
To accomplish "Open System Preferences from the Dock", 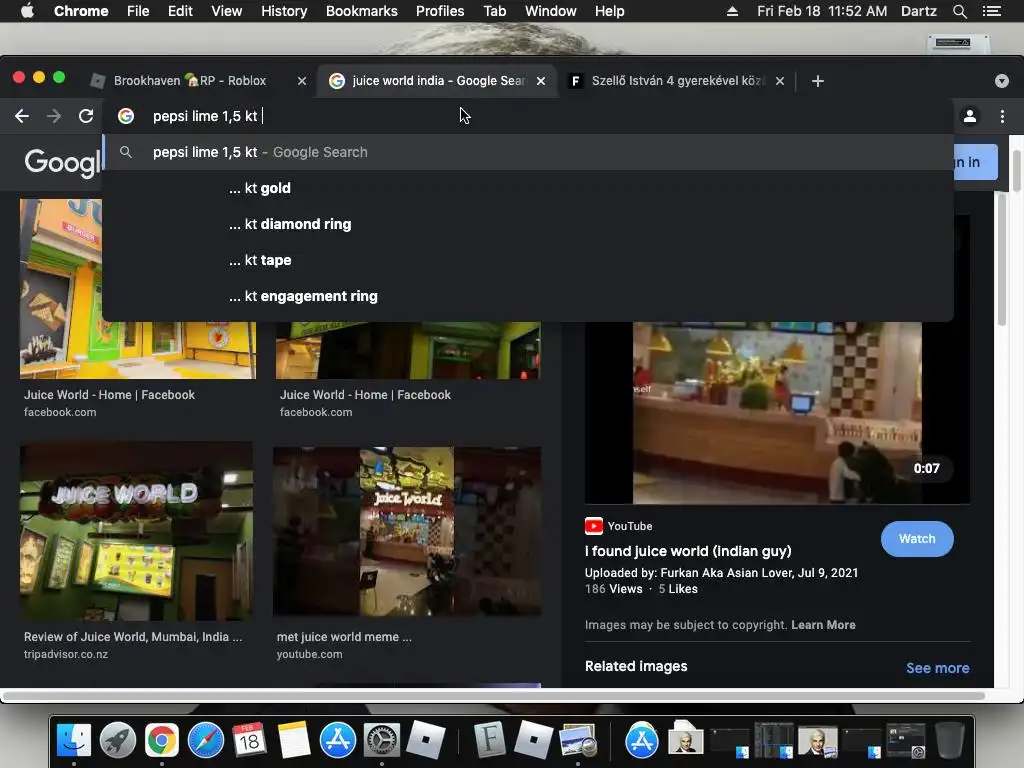I will [381, 741].
